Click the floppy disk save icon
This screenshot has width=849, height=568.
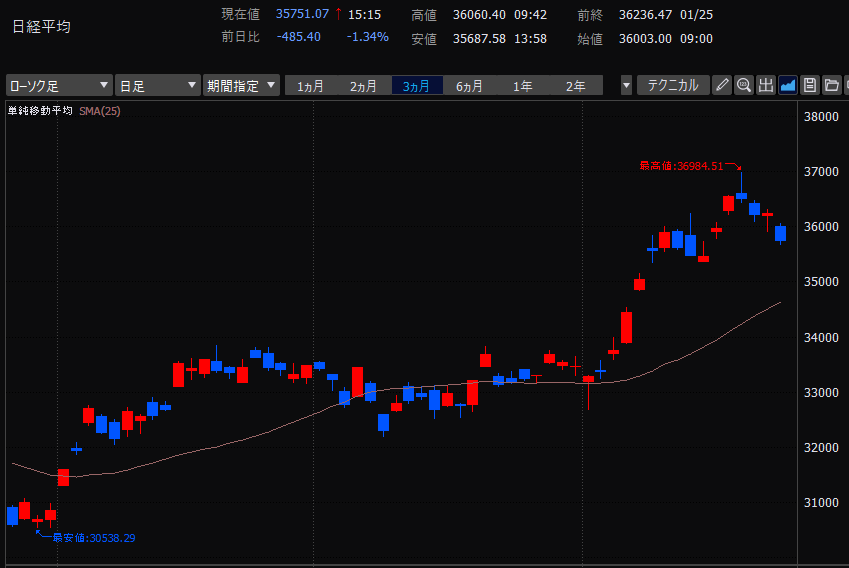click(810, 85)
